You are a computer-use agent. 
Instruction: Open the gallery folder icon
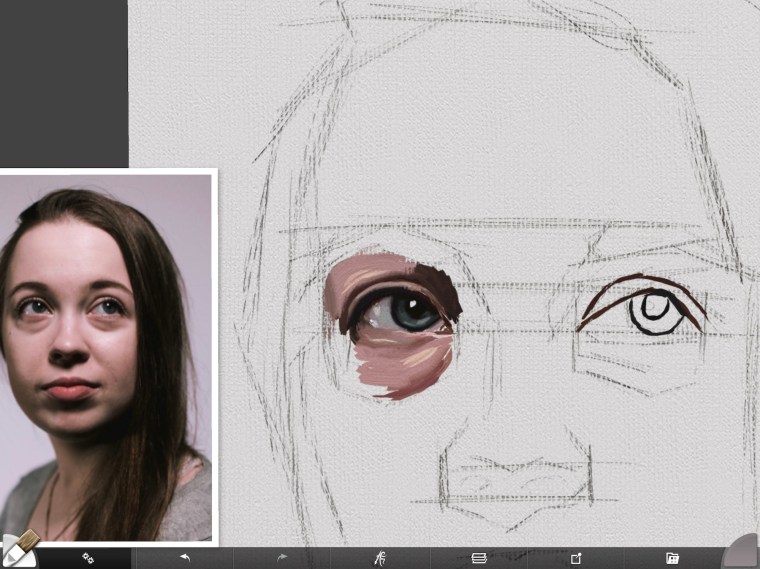672,558
